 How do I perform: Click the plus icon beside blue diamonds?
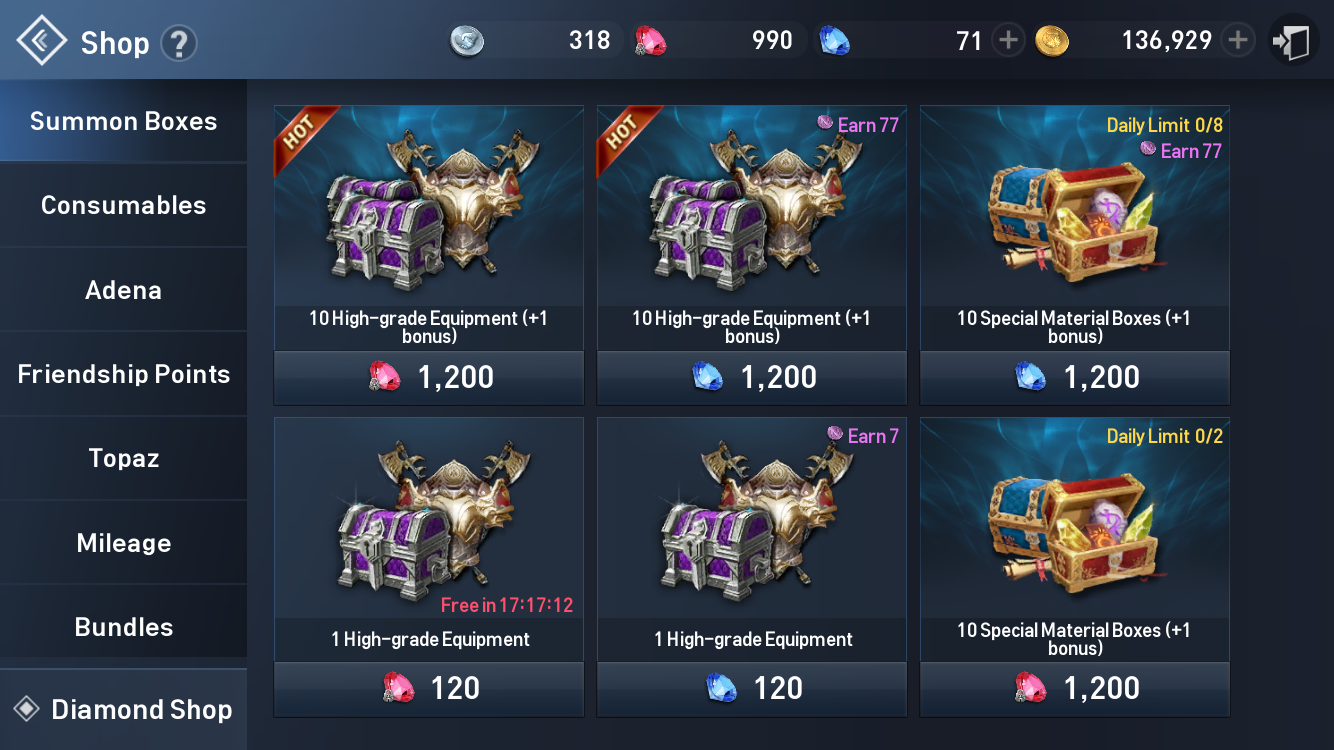pyautogui.click(x=1009, y=41)
